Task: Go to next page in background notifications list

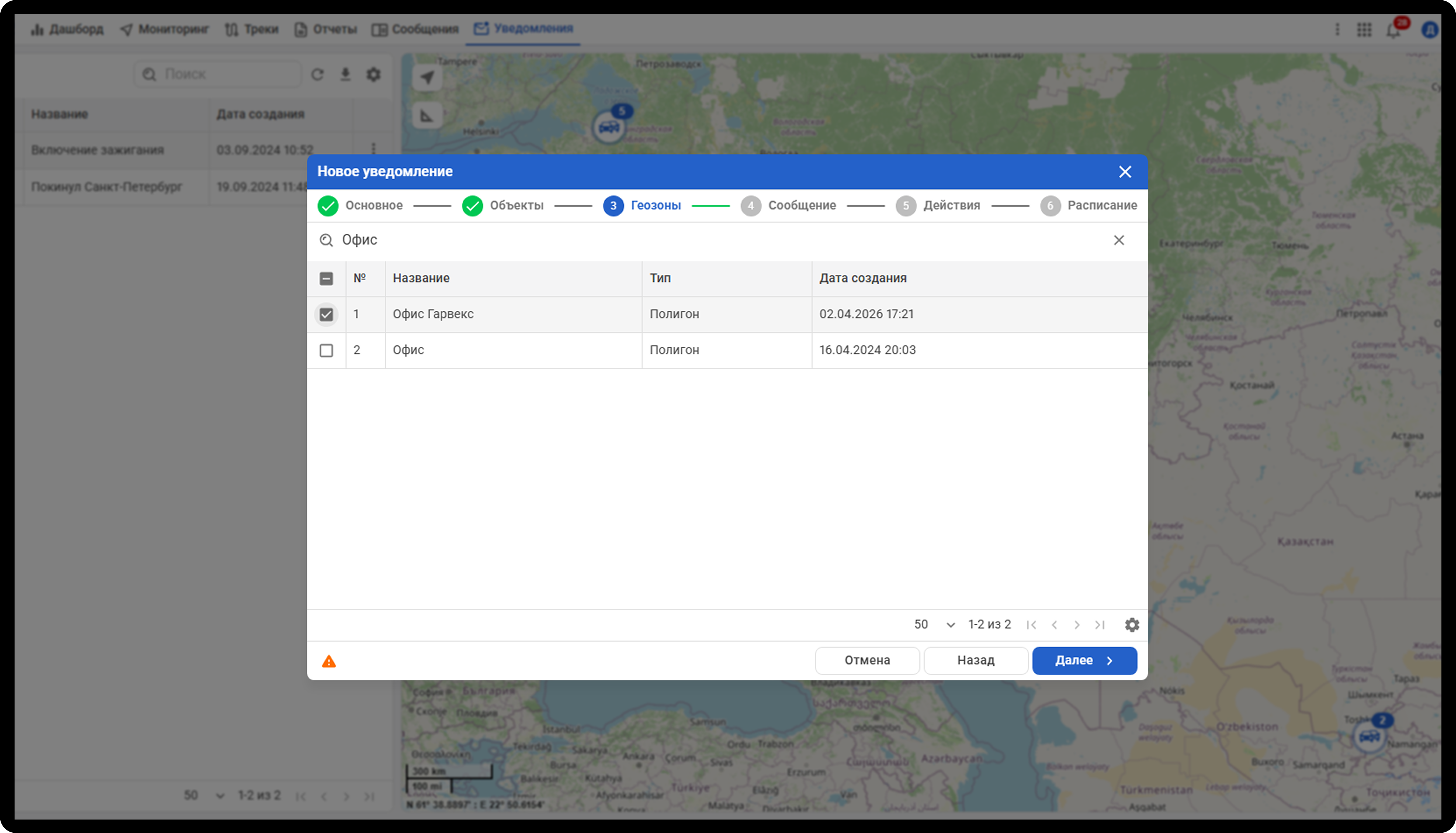Action: click(346, 796)
